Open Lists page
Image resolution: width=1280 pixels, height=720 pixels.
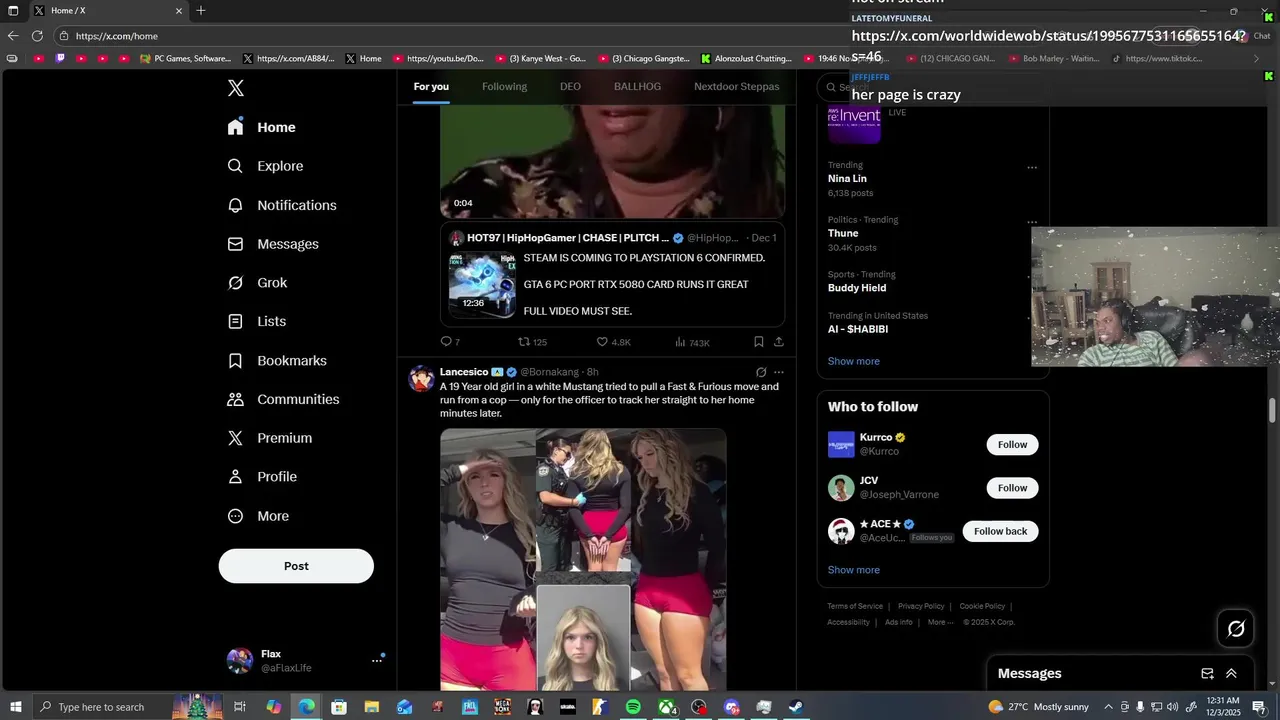[256, 321]
